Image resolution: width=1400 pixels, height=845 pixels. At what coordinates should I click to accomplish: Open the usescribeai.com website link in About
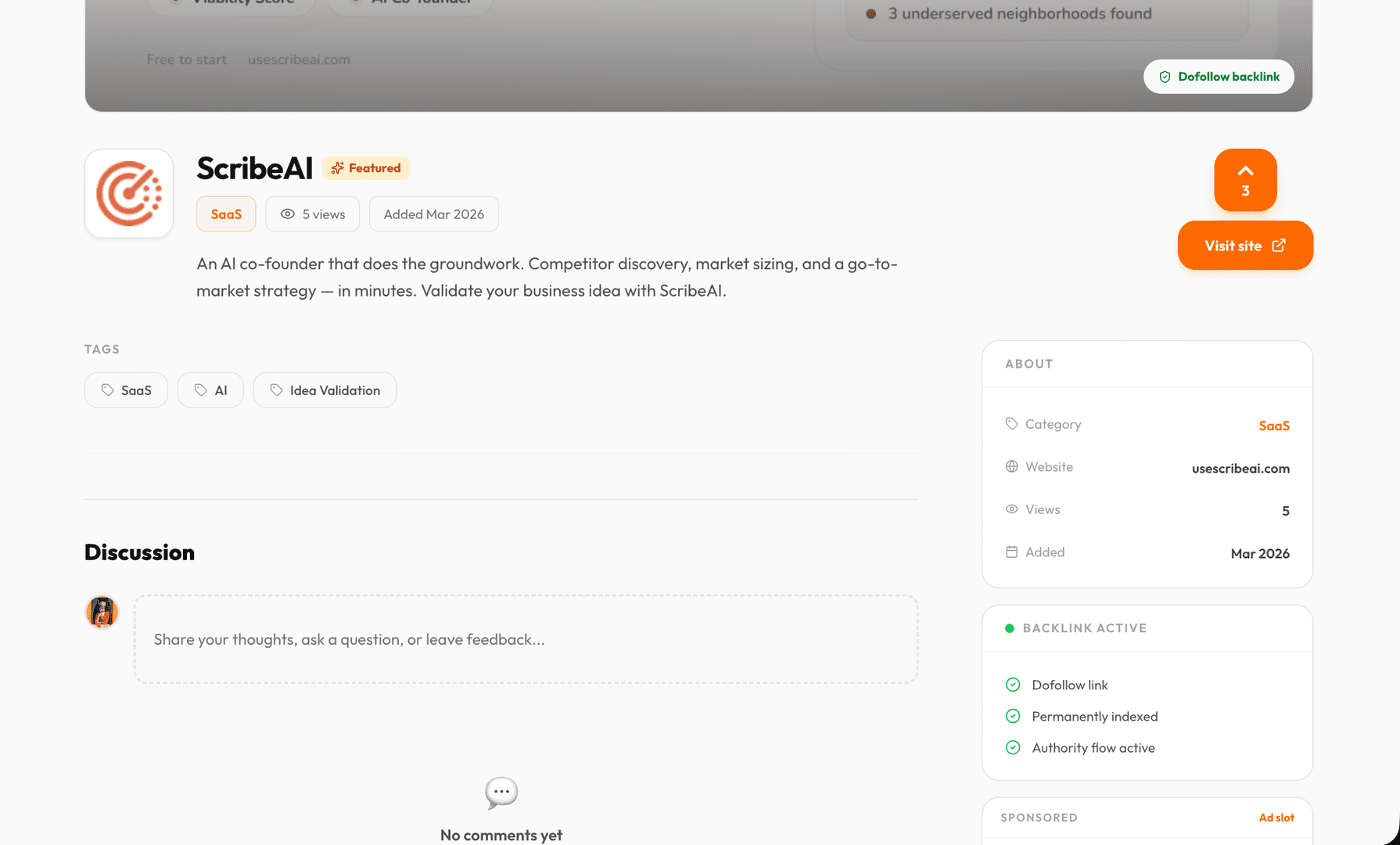(1240, 469)
